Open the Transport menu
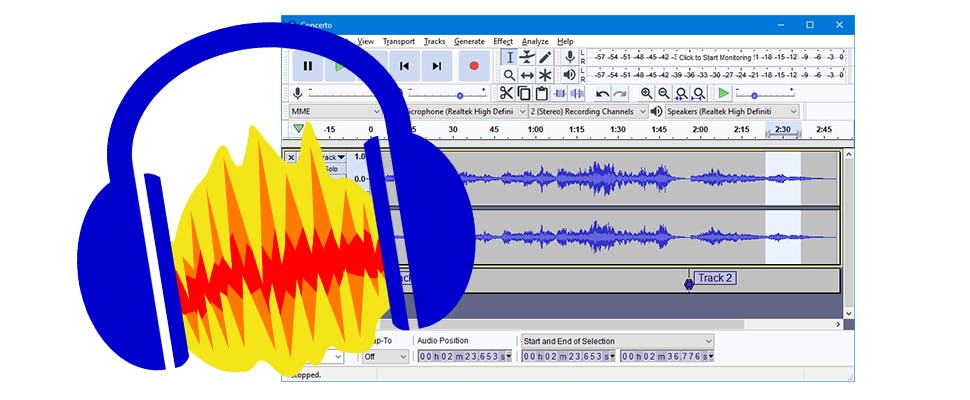970x400 pixels. pos(398,41)
